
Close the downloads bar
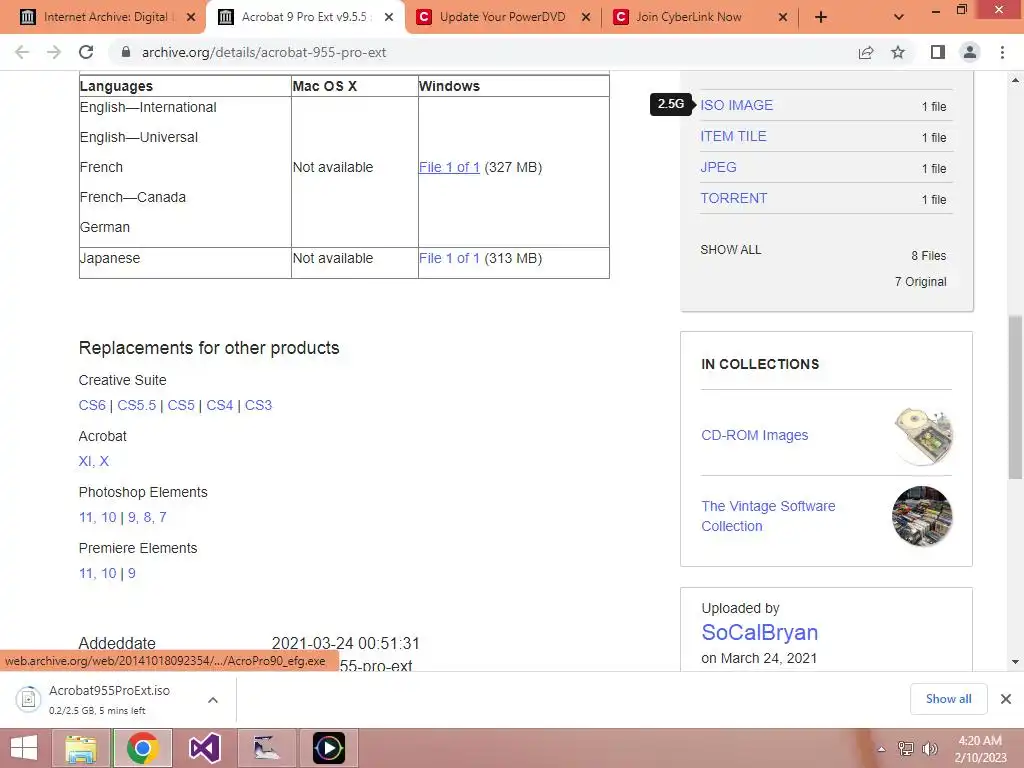1006,699
